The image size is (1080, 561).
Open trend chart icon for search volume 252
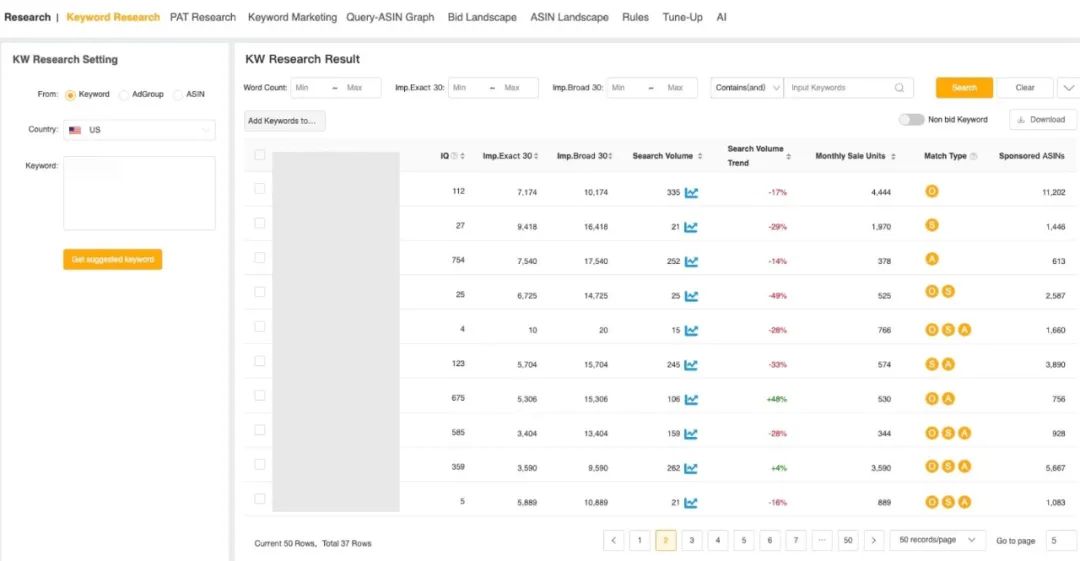[691, 261]
